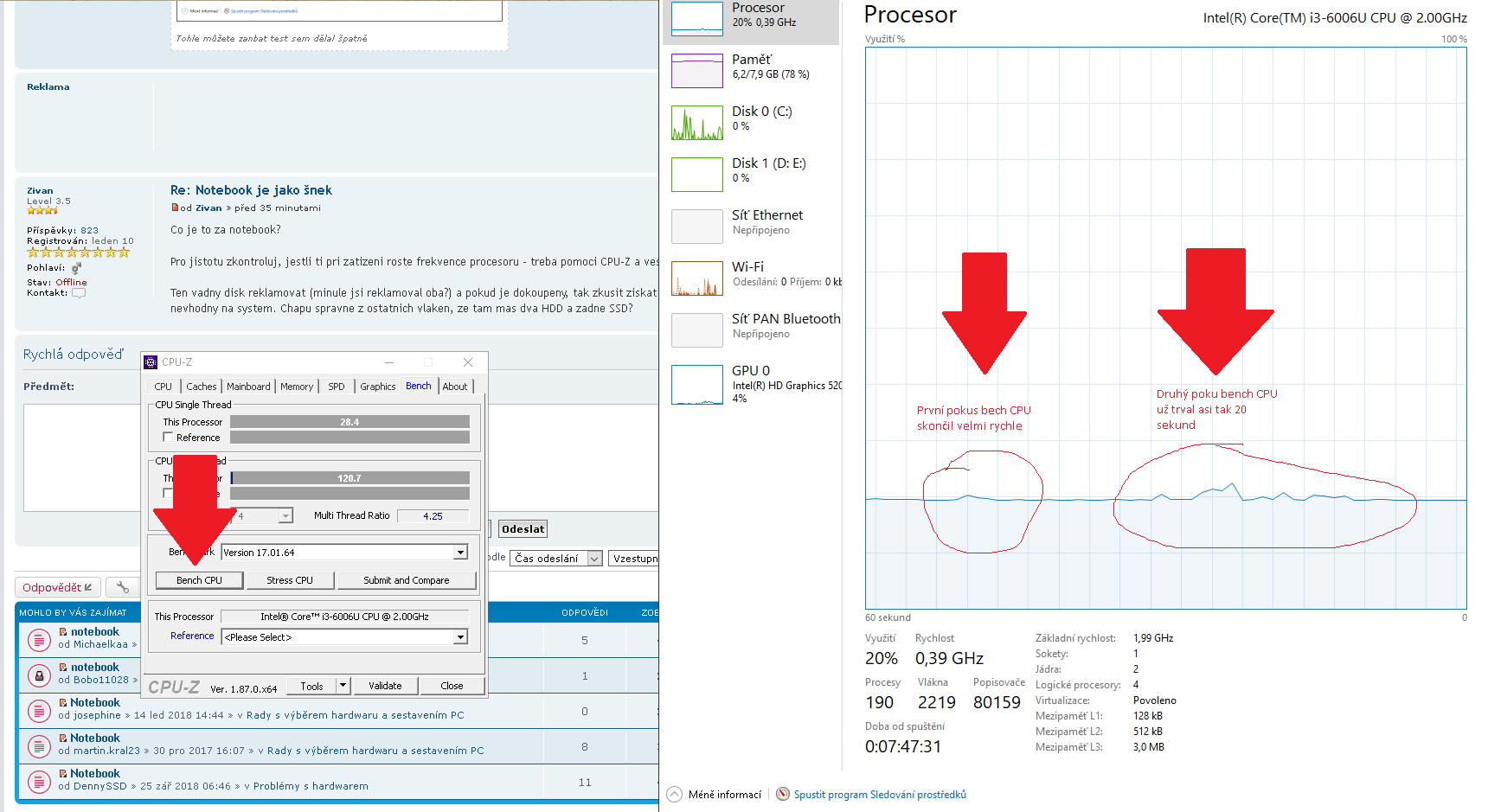This screenshot has width=1488, height=812.
Task: Click the Submit and Compare button
Action: click(407, 580)
